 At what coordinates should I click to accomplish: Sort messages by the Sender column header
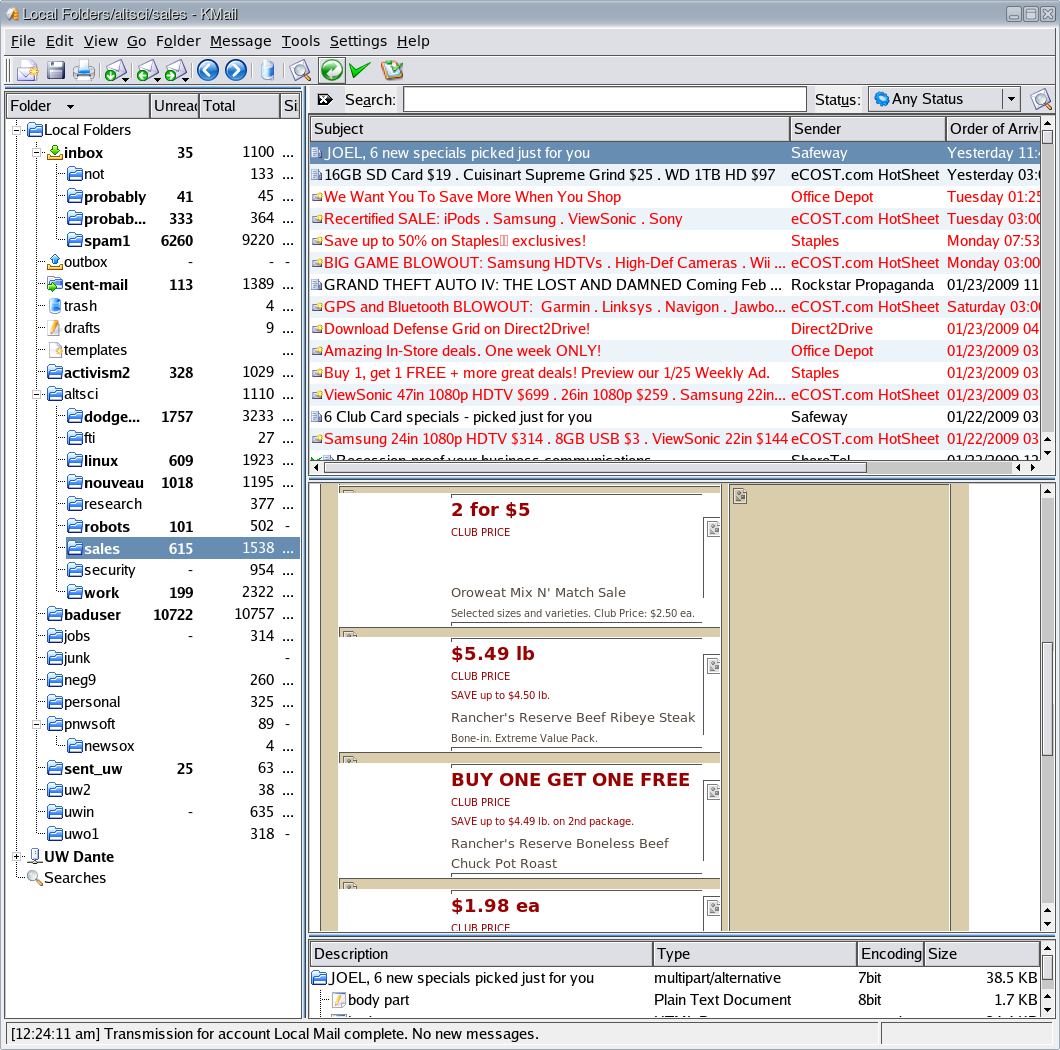click(867, 128)
